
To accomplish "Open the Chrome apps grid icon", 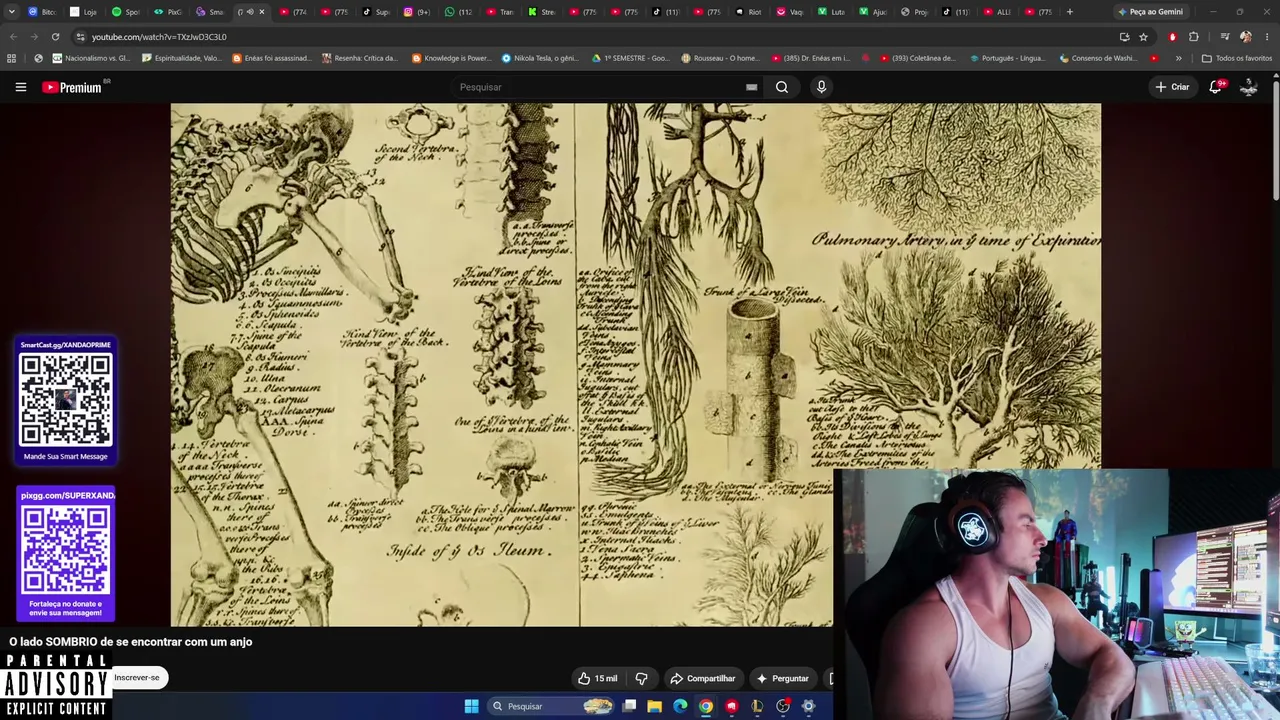I will tap(12, 58).
